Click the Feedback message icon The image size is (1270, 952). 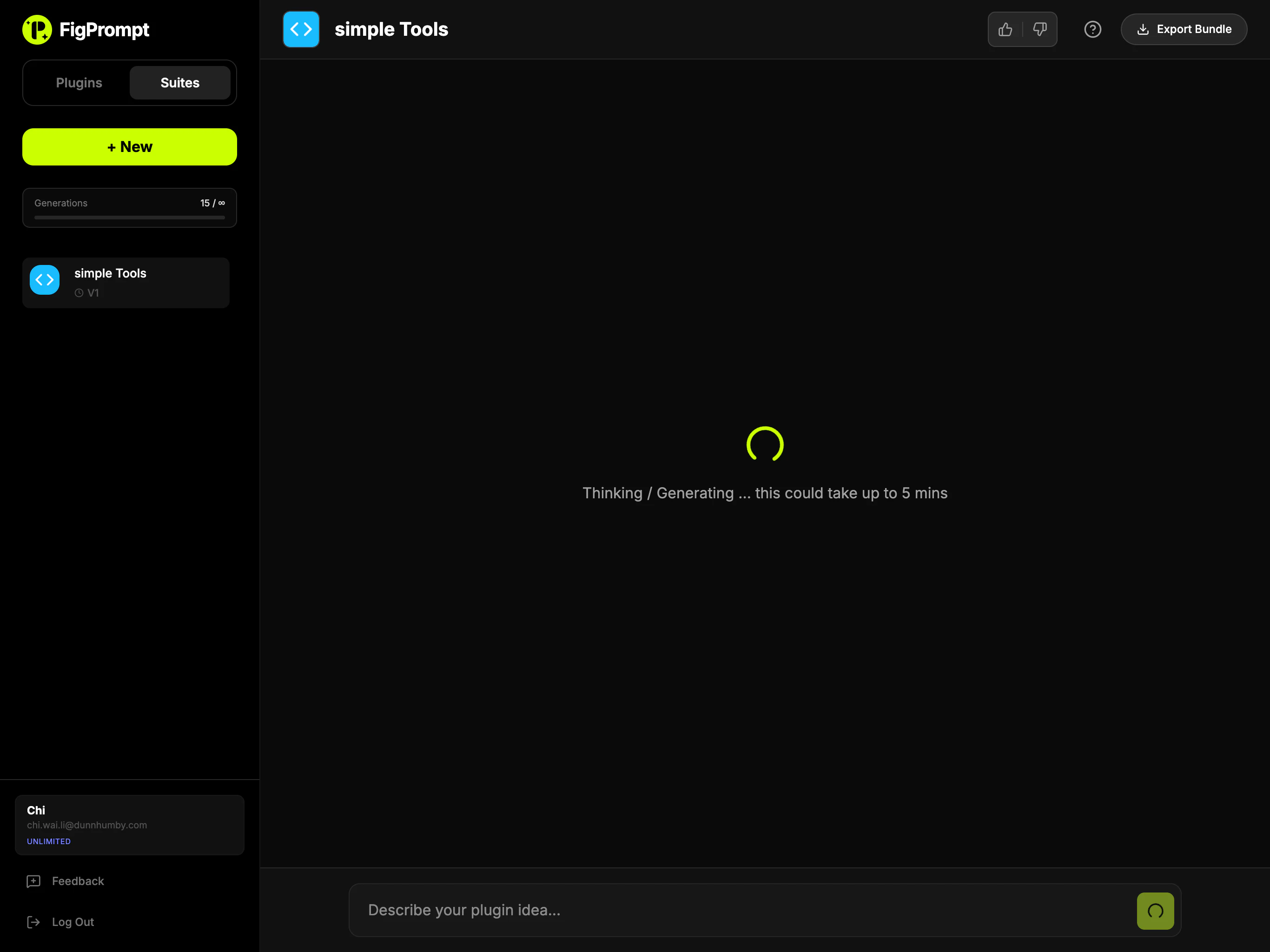[33, 881]
